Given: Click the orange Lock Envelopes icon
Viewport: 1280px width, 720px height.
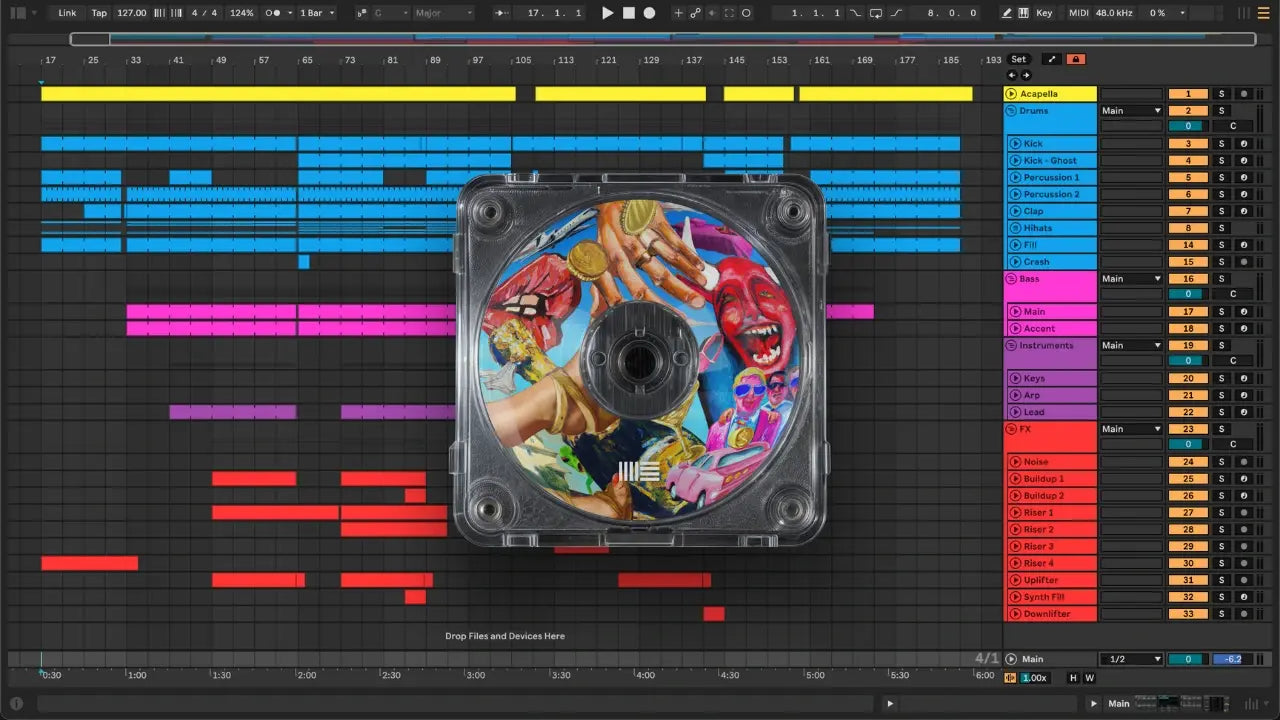Looking at the screenshot, I should (x=1075, y=59).
